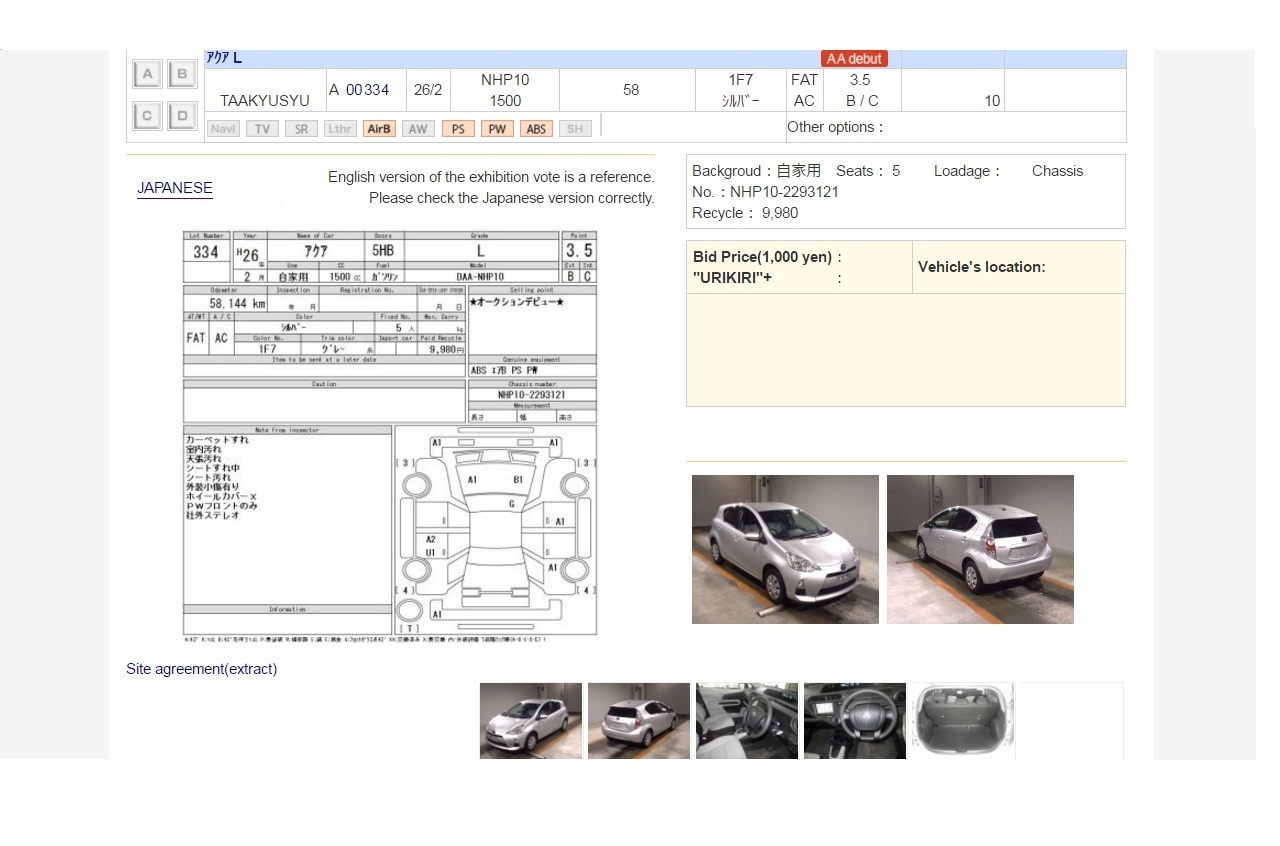The width and height of the screenshot is (1280, 846).
Task: Open the trunk cargo thumbnail
Action: tap(962, 721)
